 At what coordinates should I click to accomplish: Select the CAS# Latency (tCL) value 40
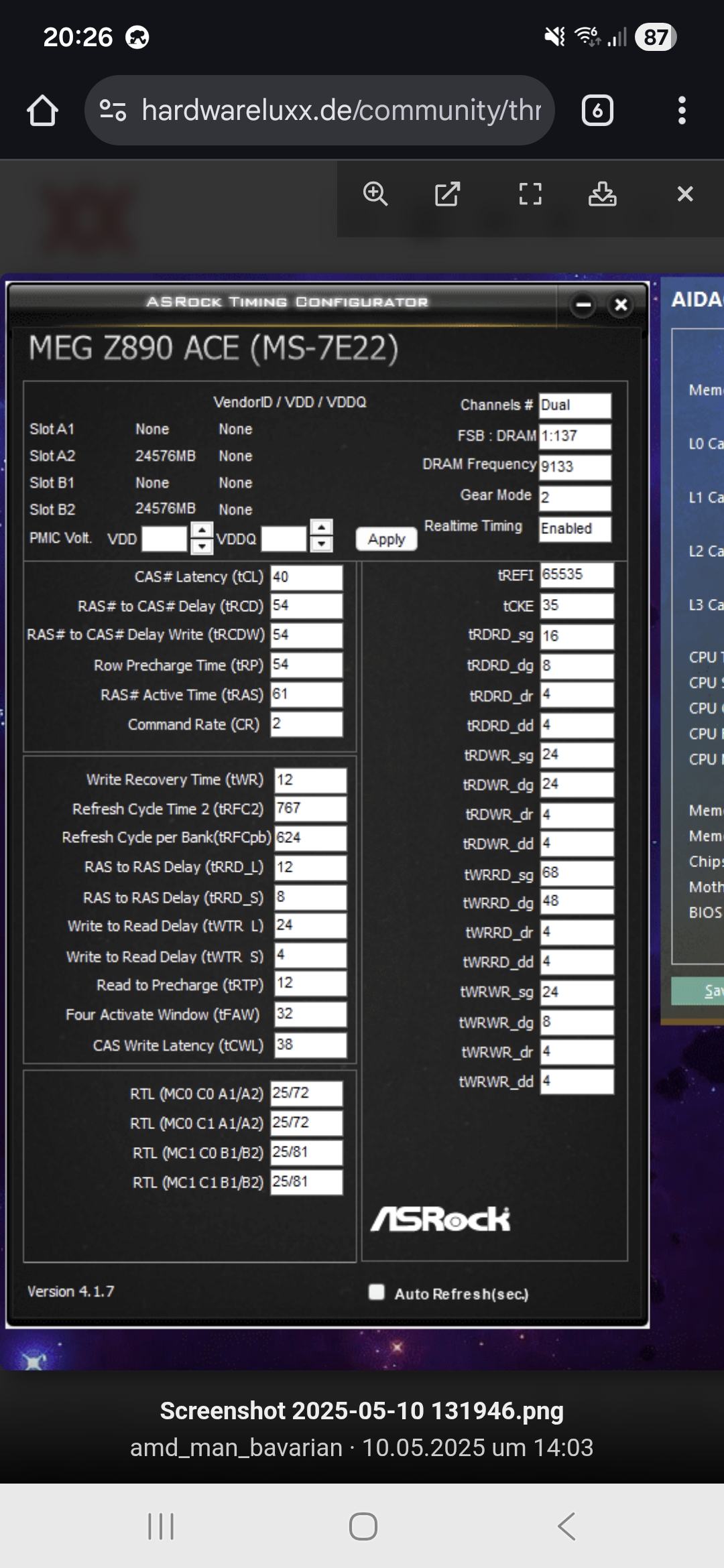[x=306, y=577]
